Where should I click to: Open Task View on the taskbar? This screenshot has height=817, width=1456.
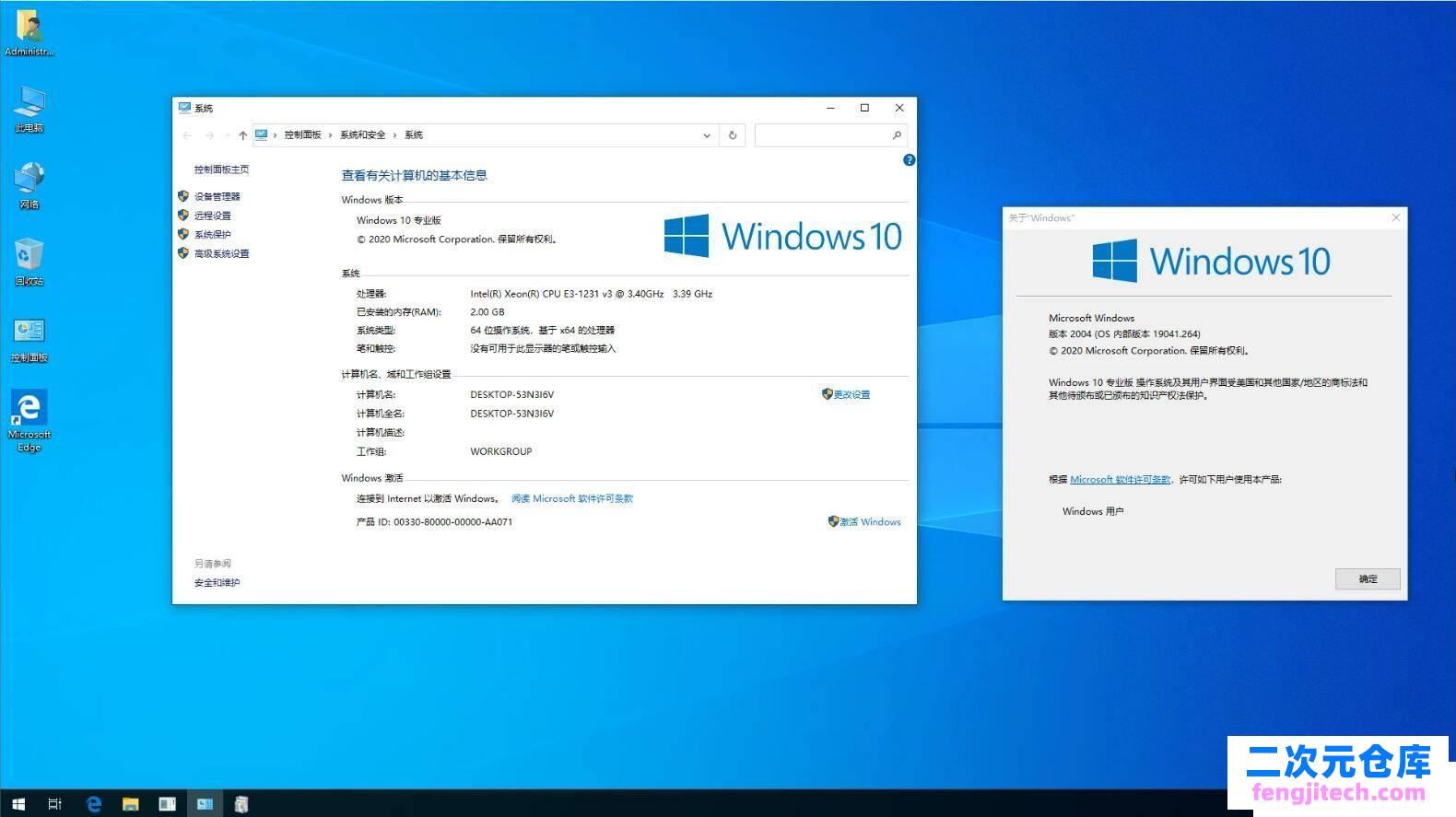click(55, 804)
